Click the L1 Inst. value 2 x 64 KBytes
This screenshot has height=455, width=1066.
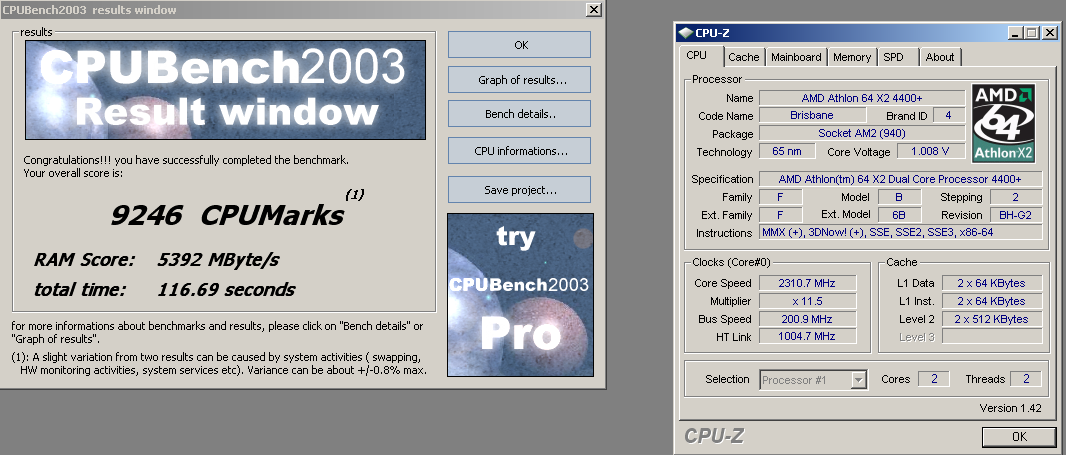pos(991,301)
